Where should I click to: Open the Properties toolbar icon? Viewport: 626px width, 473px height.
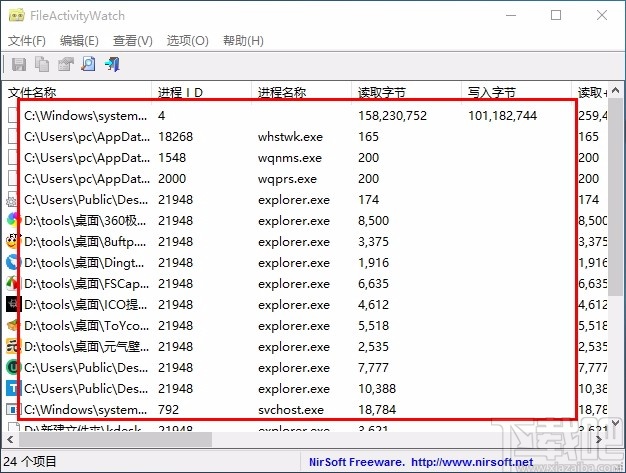[x=65, y=64]
